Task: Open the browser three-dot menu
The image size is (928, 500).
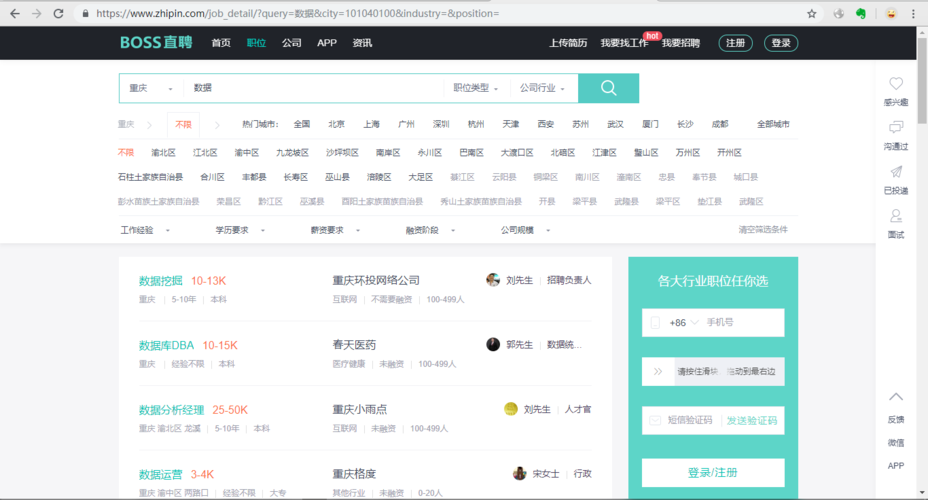Action: click(913, 14)
